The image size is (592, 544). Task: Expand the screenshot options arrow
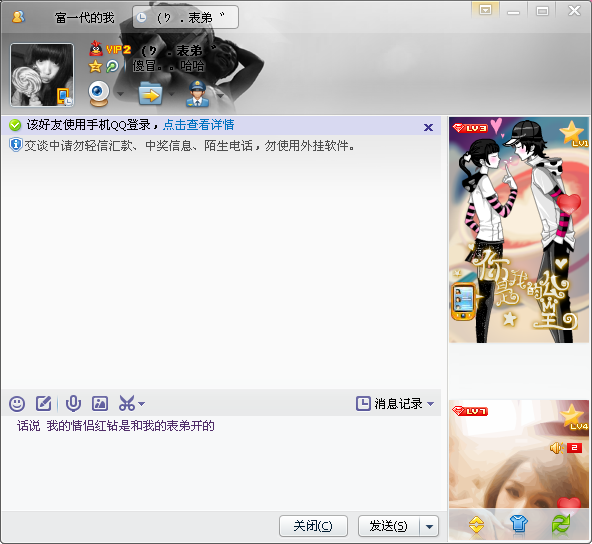[142, 404]
